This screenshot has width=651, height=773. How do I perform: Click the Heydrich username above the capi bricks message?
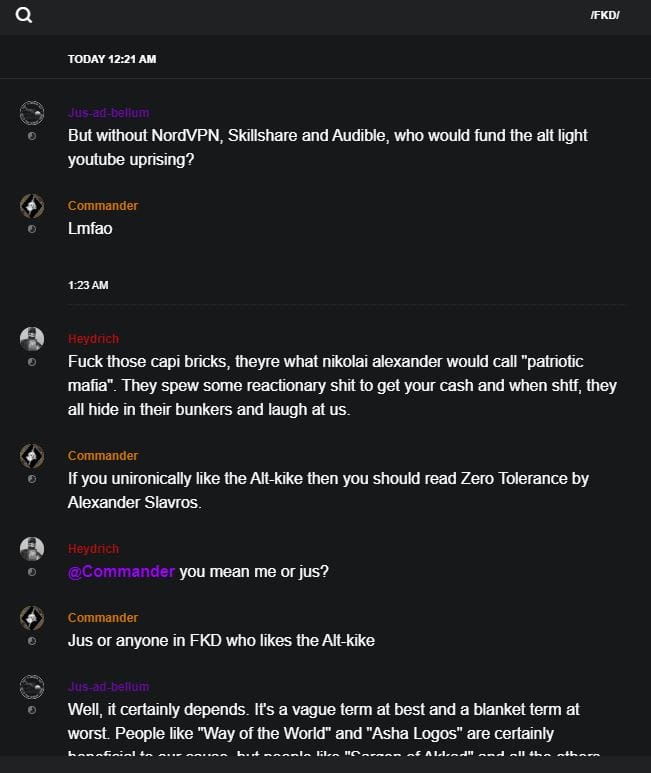tap(93, 339)
